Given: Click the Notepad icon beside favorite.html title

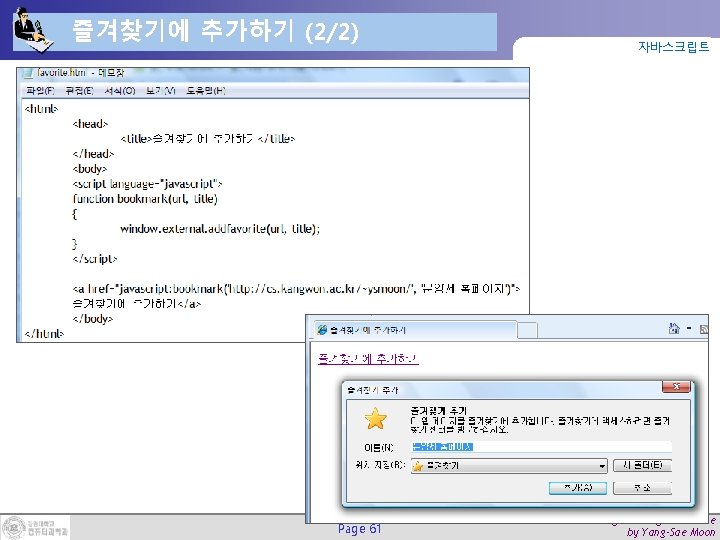Looking at the screenshot, I should tap(27, 73).
